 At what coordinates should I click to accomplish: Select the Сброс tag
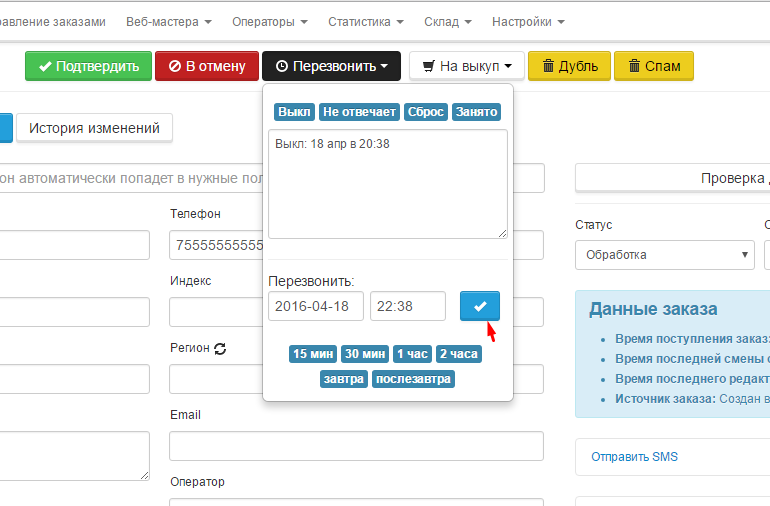pos(426,112)
